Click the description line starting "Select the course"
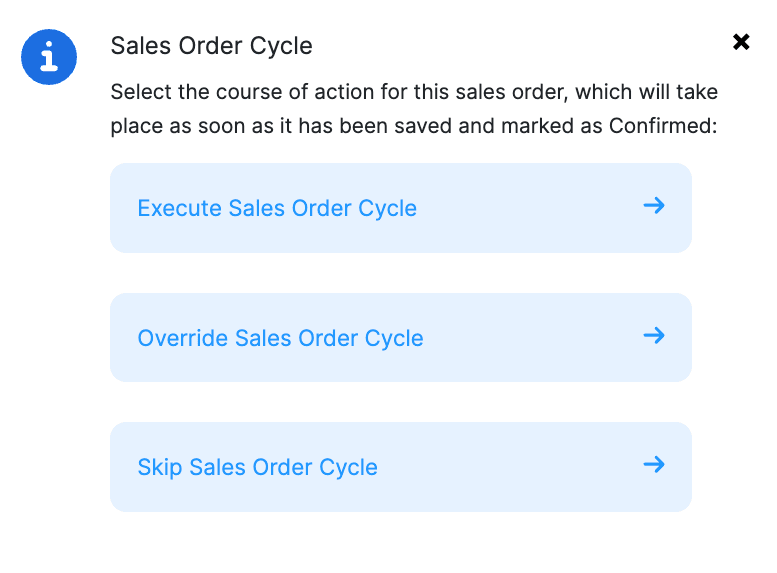The image size is (777, 573). point(414,93)
